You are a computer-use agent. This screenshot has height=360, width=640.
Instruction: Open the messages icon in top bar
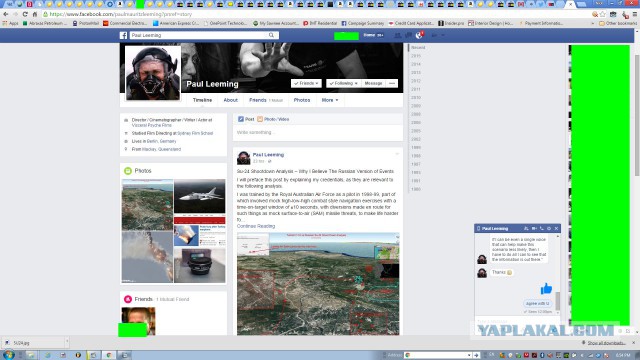point(408,36)
